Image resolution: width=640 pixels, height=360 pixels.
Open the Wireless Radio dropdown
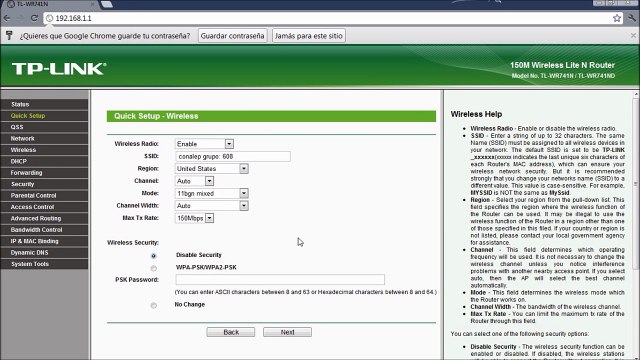tap(204, 144)
